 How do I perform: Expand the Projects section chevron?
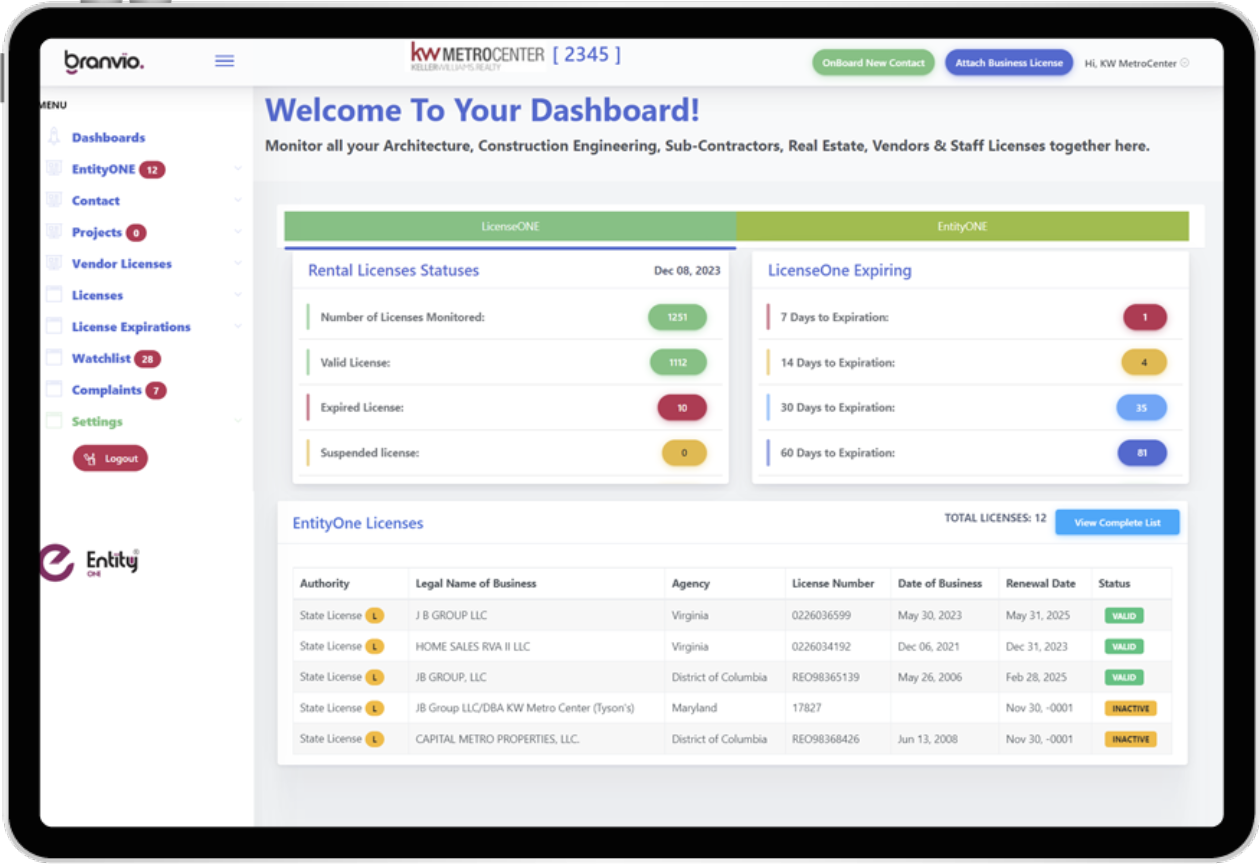pyautogui.click(x=237, y=231)
